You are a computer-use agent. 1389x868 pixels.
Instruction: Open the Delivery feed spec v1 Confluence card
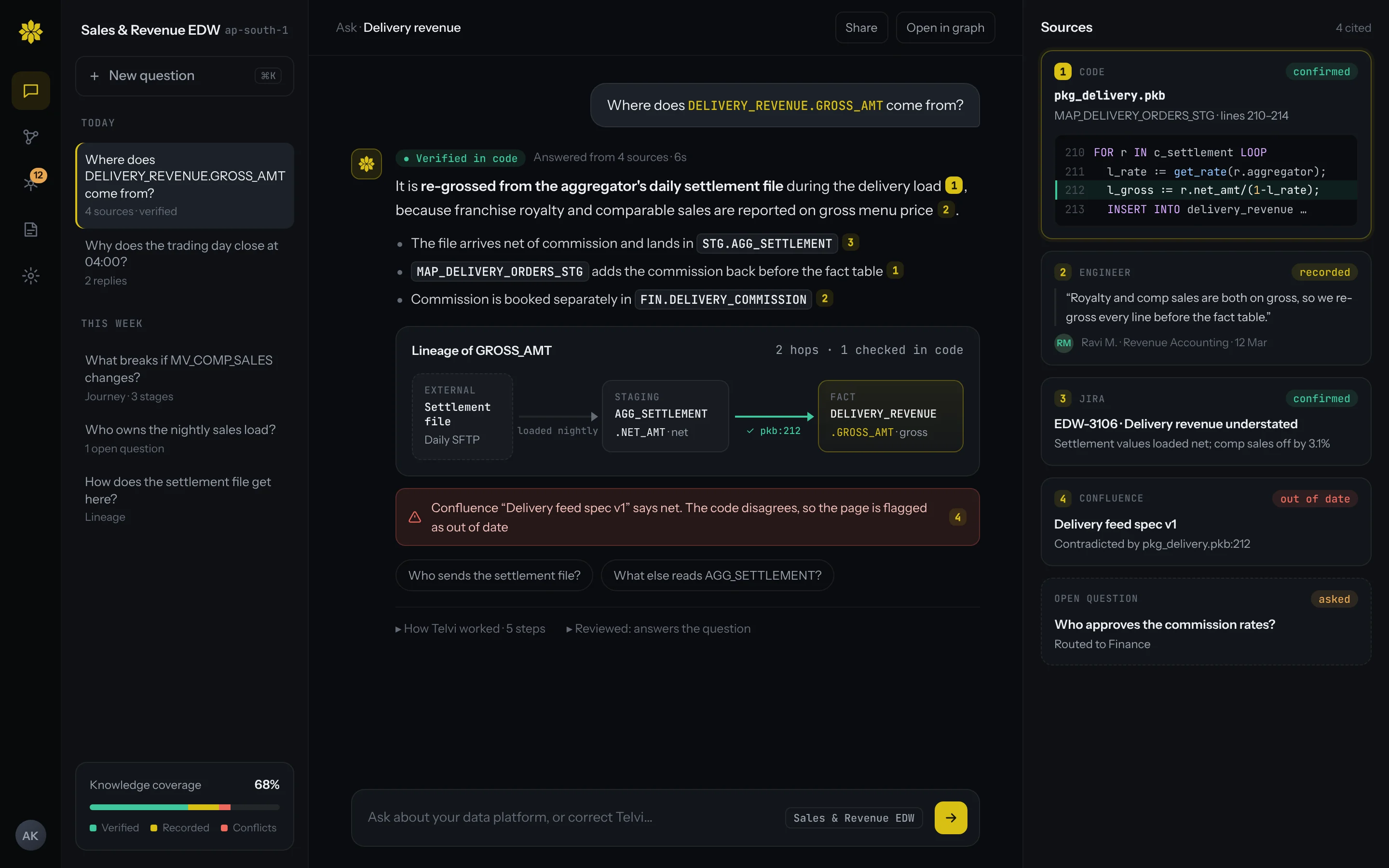(x=1205, y=522)
